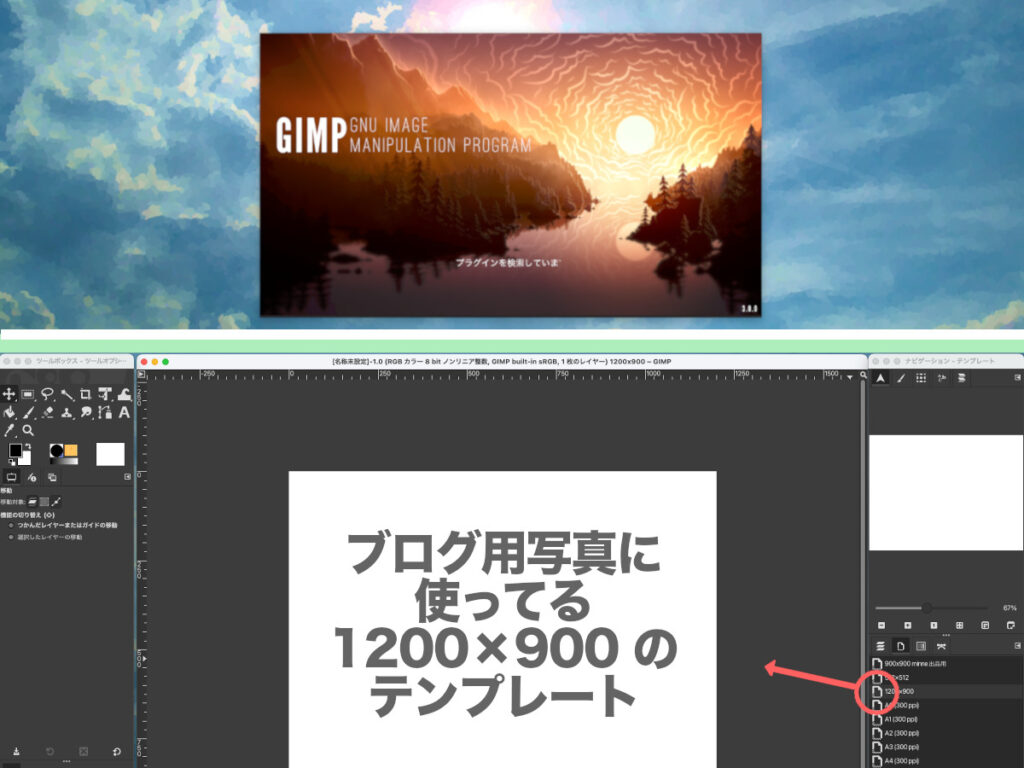Select the Color Picker eyedropper tool
This screenshot has height=768, width=1024.
pos(9,430)
